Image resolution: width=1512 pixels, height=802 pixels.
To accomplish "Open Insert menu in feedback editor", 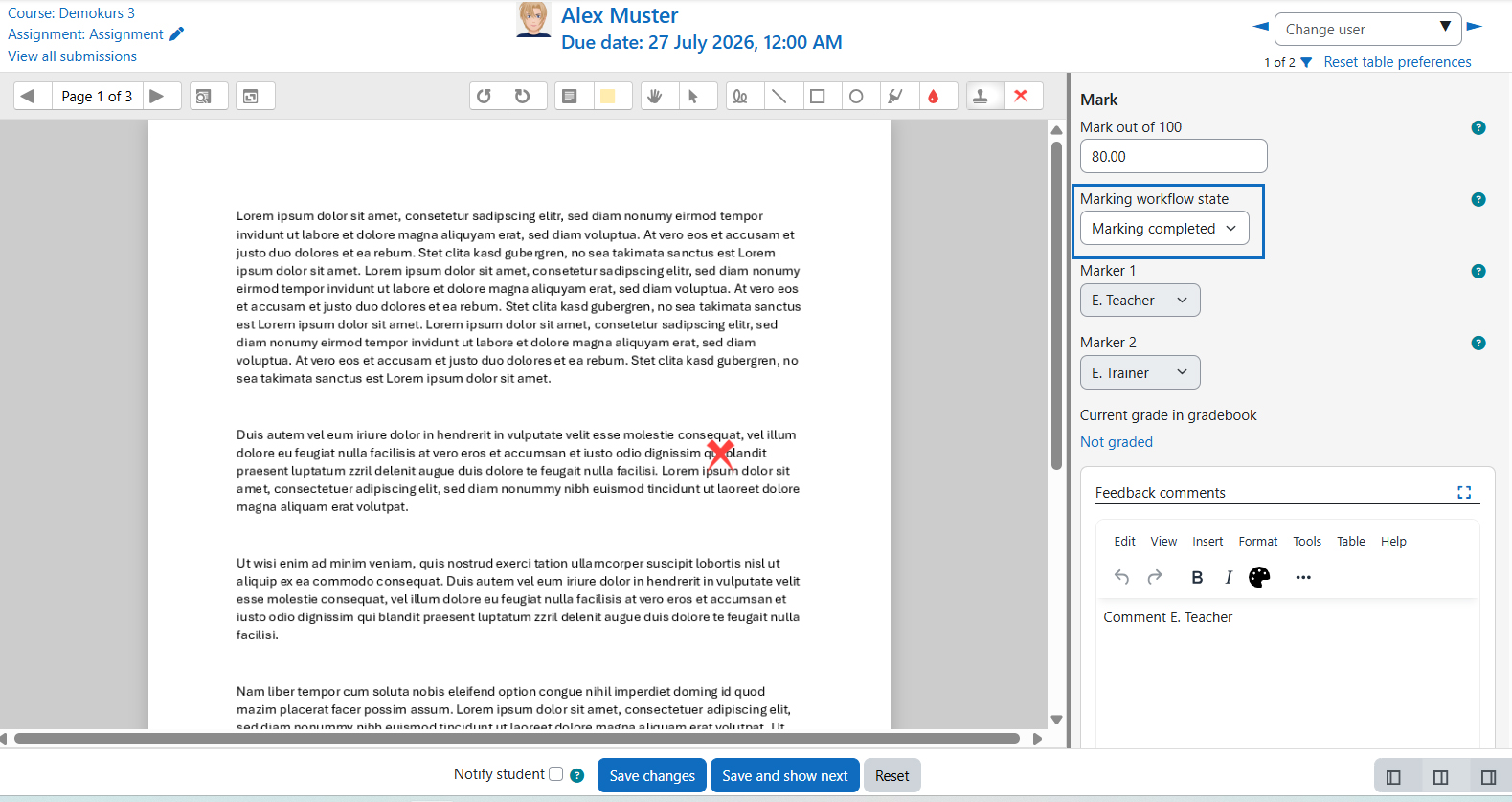I will tap(1207, 542).
